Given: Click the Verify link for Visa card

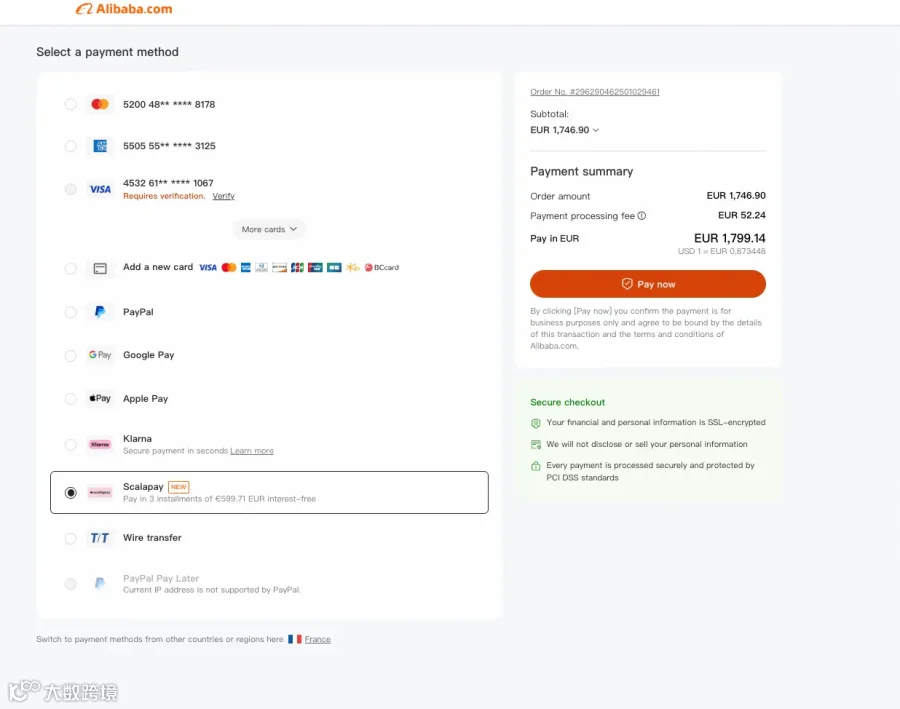Looking at the screenshot, I should (x=223, y=196).
